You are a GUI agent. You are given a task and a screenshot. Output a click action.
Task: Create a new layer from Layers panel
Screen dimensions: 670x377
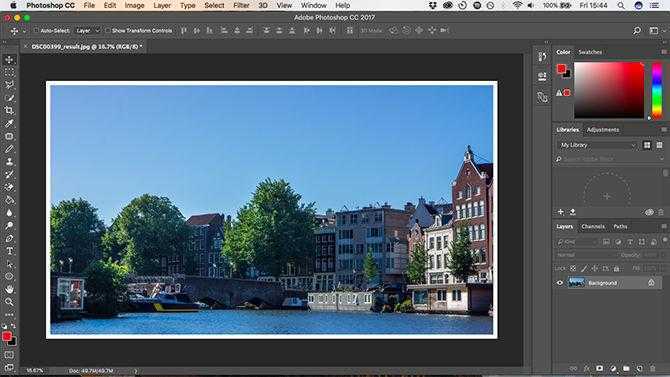point(639,368)
